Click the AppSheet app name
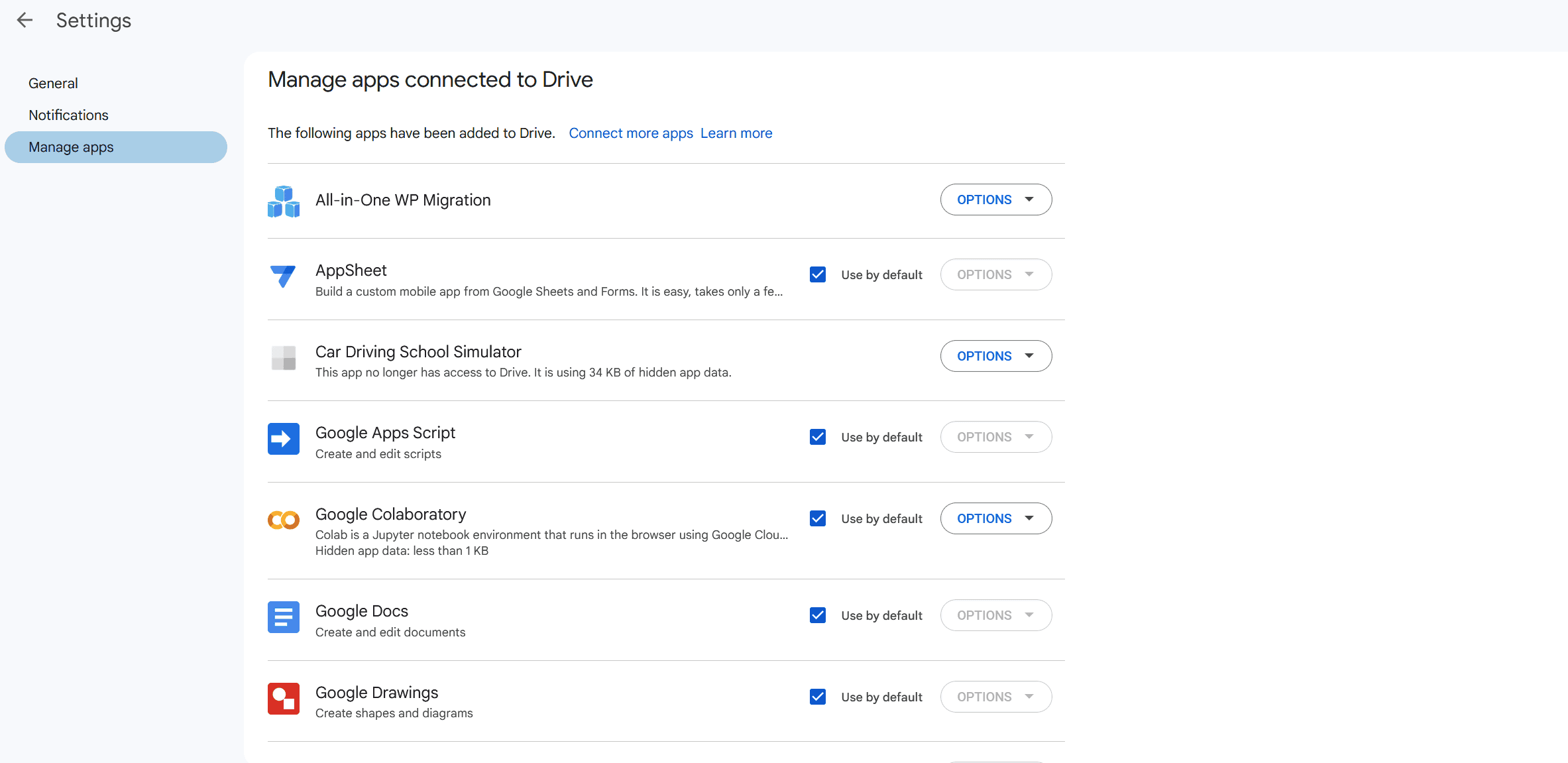 351,270
